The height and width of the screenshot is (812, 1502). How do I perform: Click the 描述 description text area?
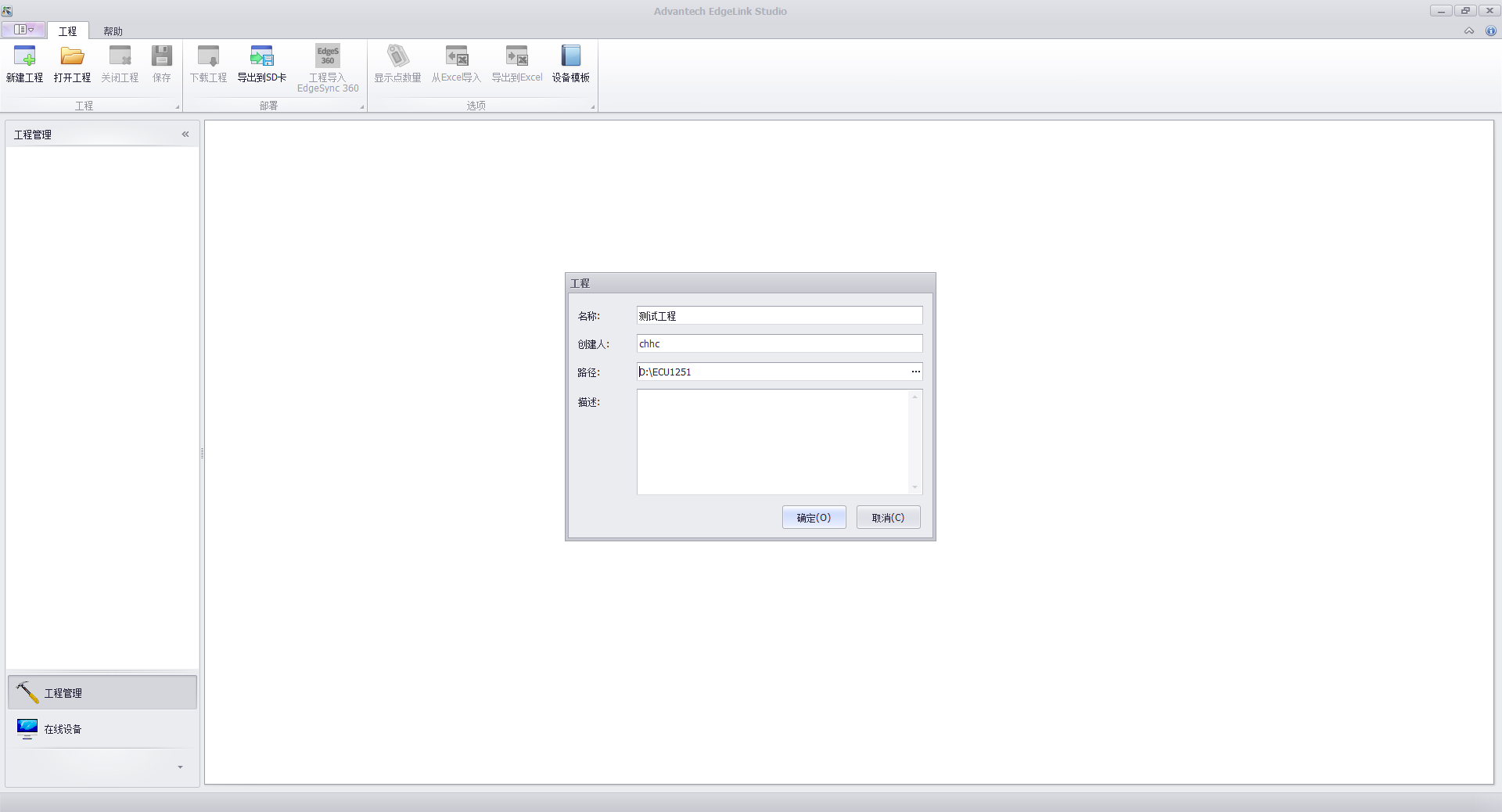[x=773, y=442]
